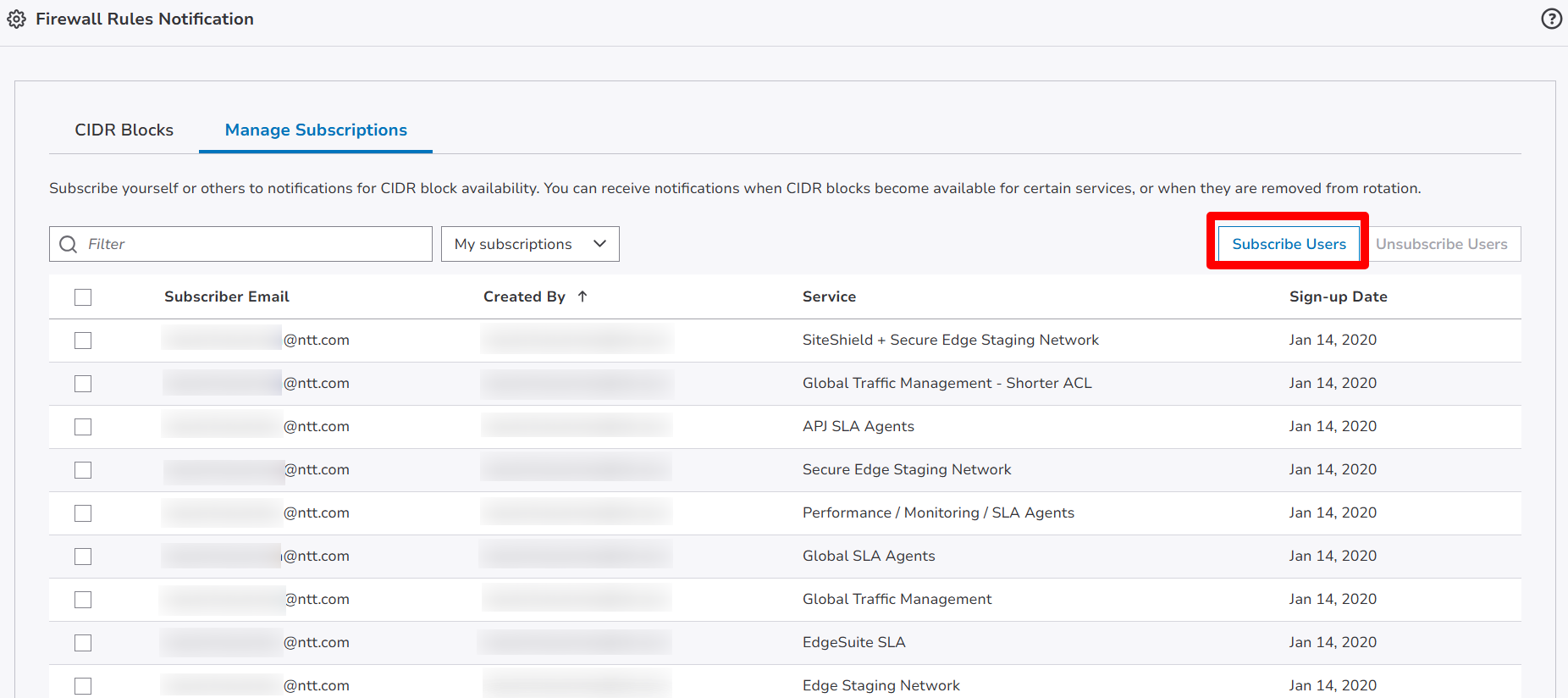Click the magnifier icon in the Filter box
The height and width of the screenshot is (698, 1568).
point(69,244)
